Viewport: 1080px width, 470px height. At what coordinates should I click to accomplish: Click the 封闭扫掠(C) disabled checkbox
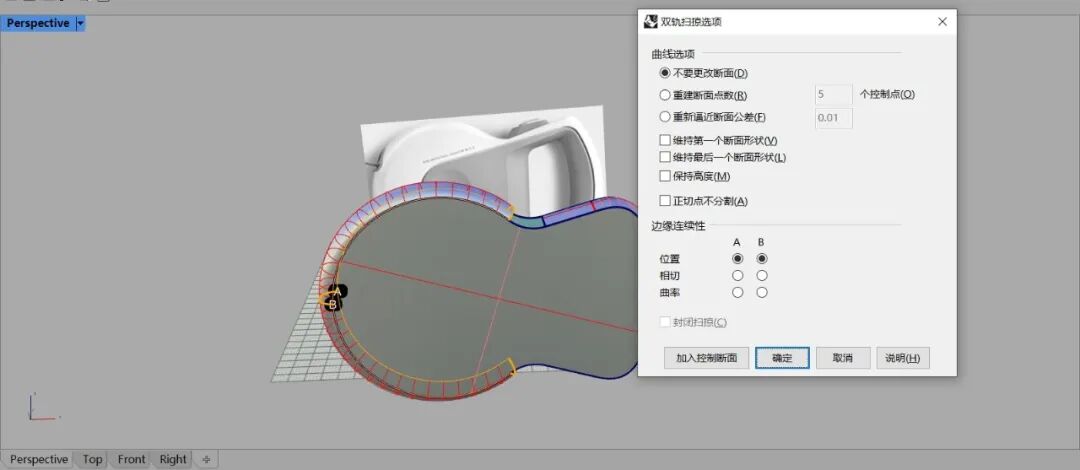[665, 322]
